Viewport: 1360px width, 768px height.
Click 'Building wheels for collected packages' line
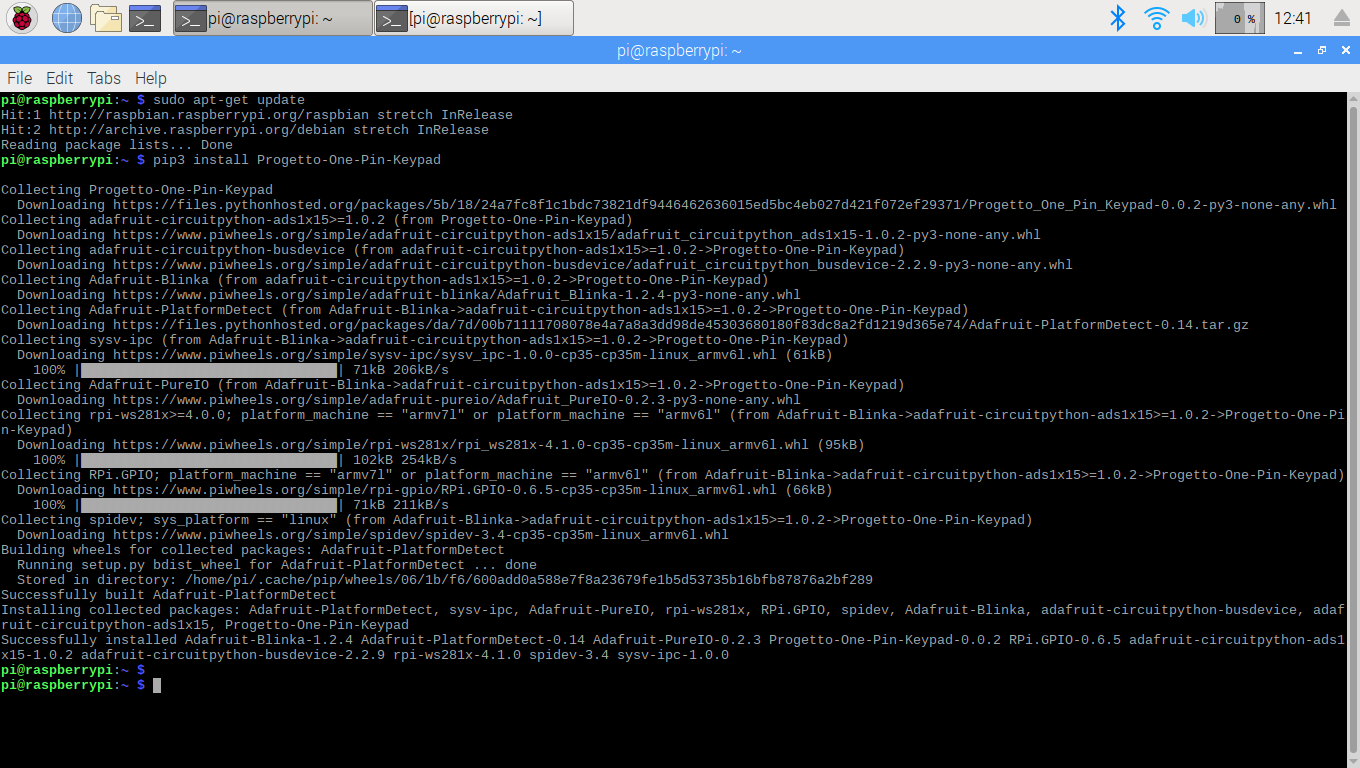(253, 550)
